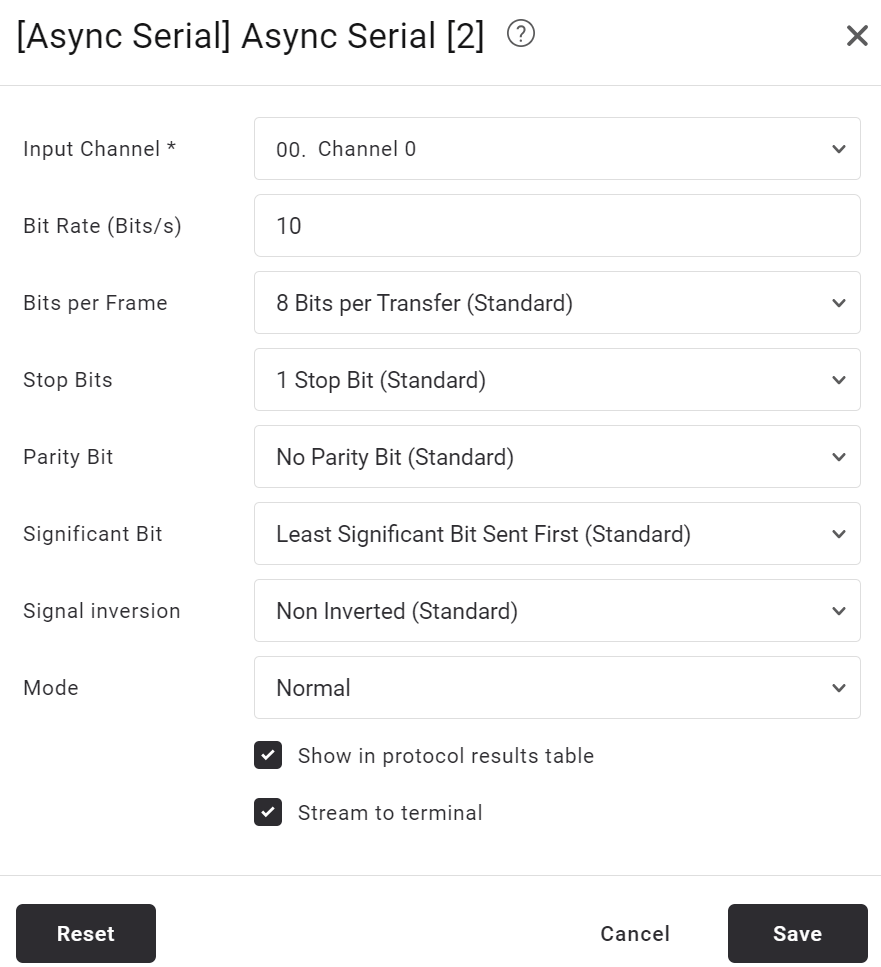Viewport: 881px width, 967px height.
Task: Open the Parity Bit dropdown
Action: [557, 457]
